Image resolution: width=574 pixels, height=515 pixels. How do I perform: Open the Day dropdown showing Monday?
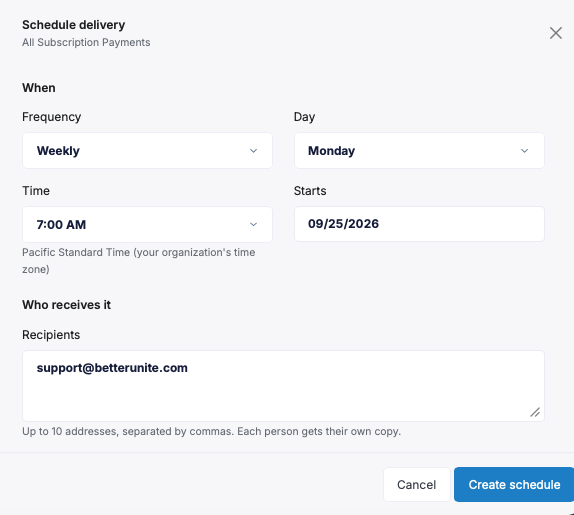coord(419,150)
